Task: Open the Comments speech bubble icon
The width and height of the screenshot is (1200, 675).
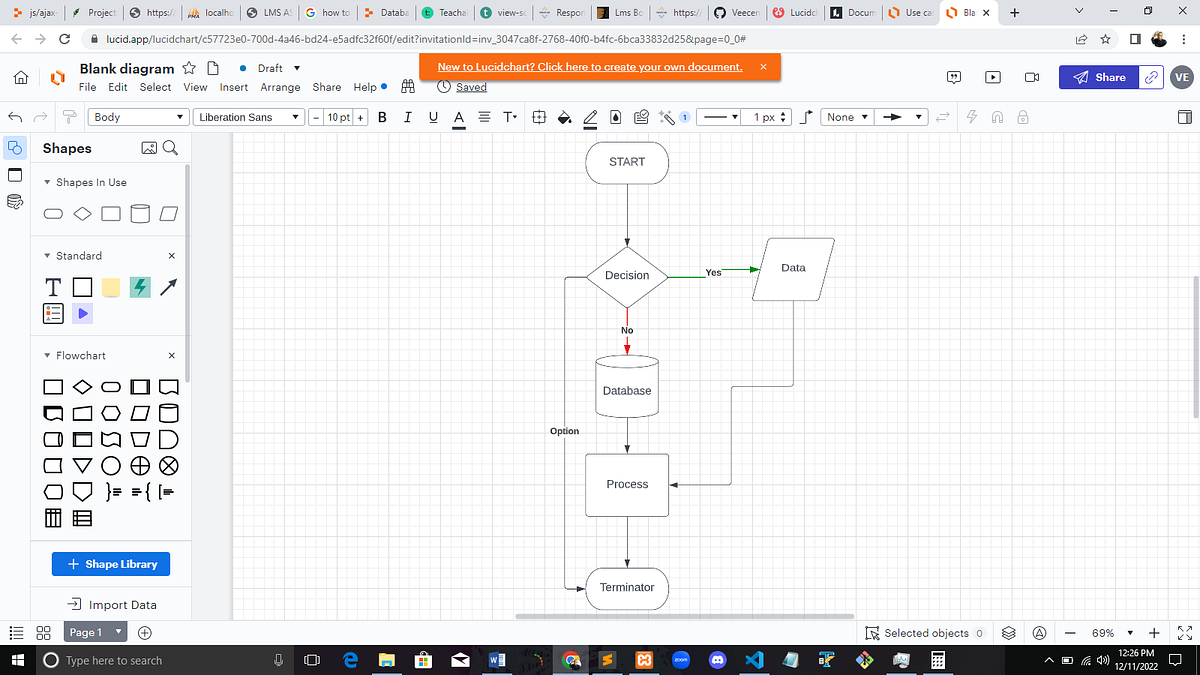Action: 953,77
